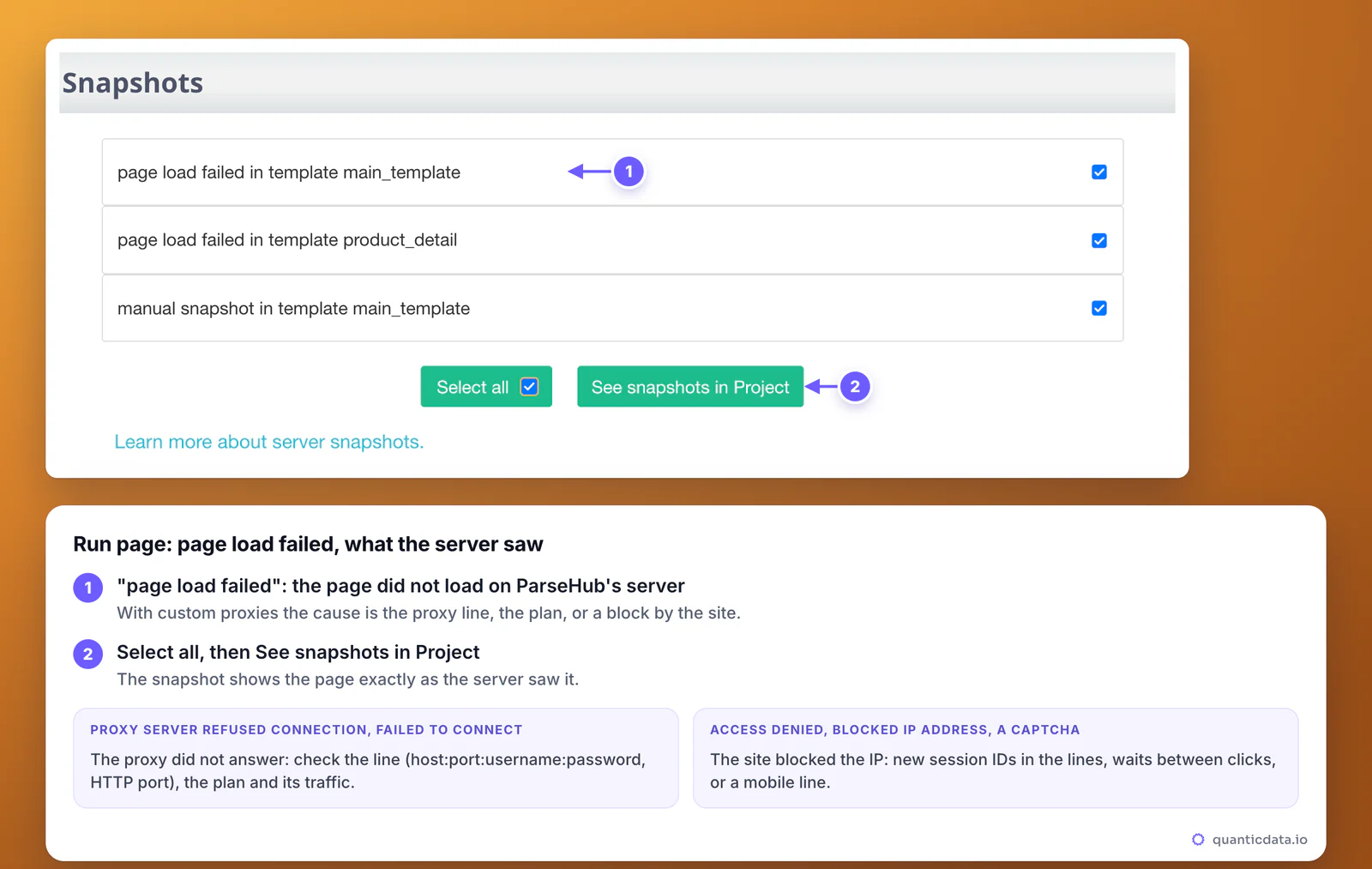The height and width of the screenshot is (869, 1372).
Task: Select row text 'page load failed in template main_template'
Action: coord(289,172)
